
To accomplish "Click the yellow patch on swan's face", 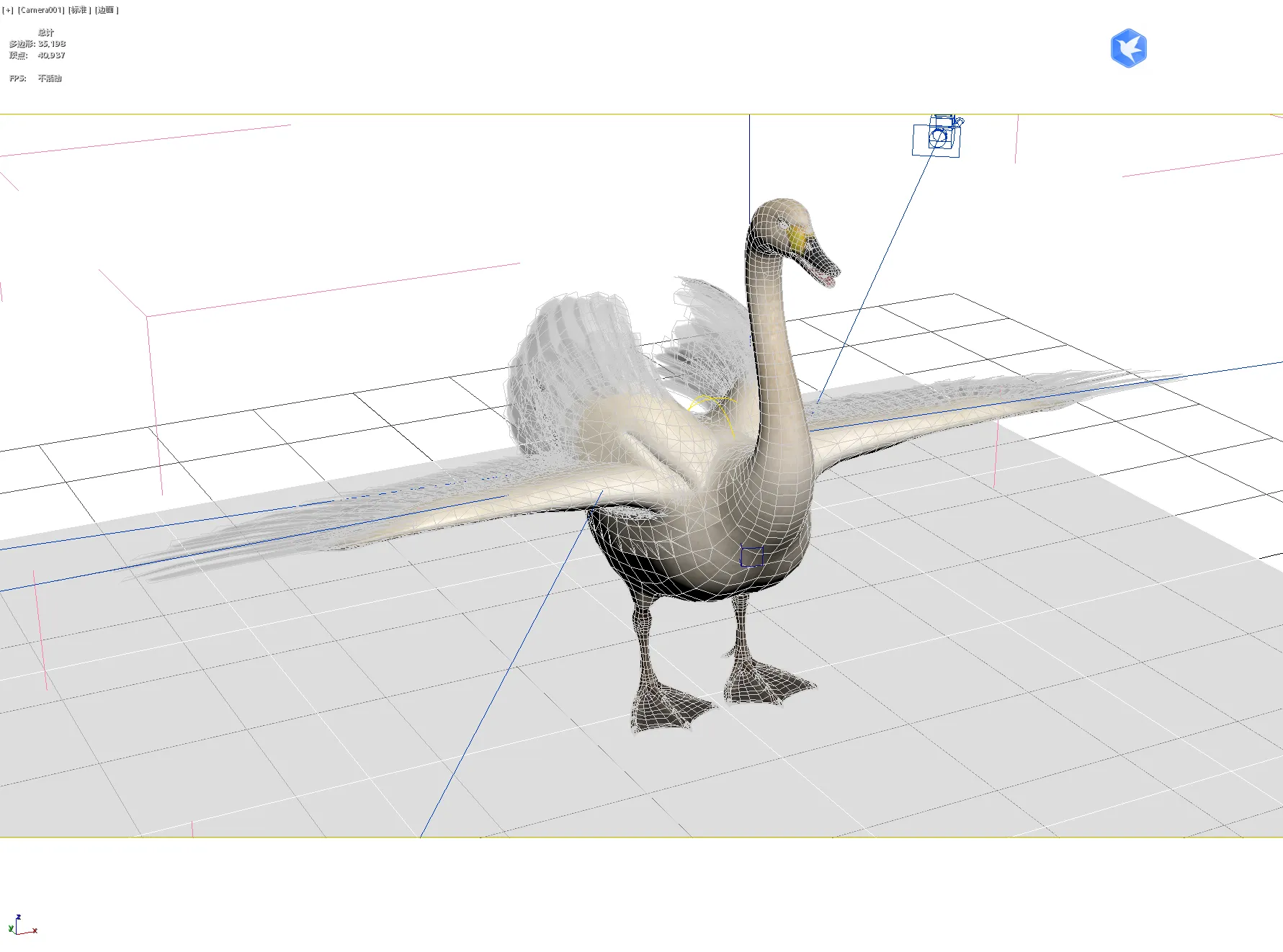I will pyautogui.click(x=796, y=236).
